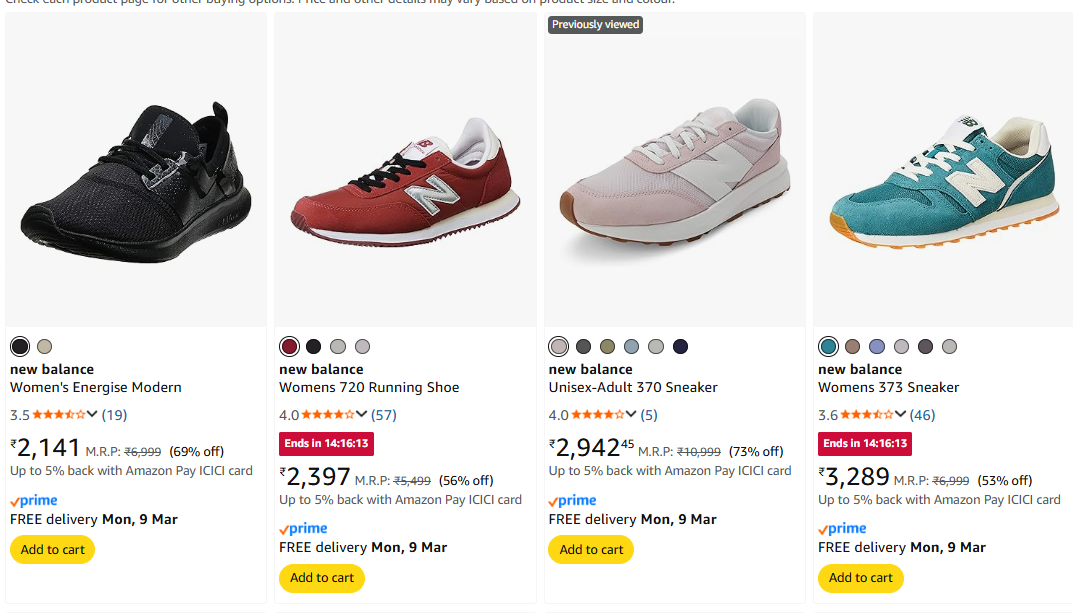Add the Womens 373 Sneaker to cart
The image size is (1073, 613).
(x=861, y=578)
